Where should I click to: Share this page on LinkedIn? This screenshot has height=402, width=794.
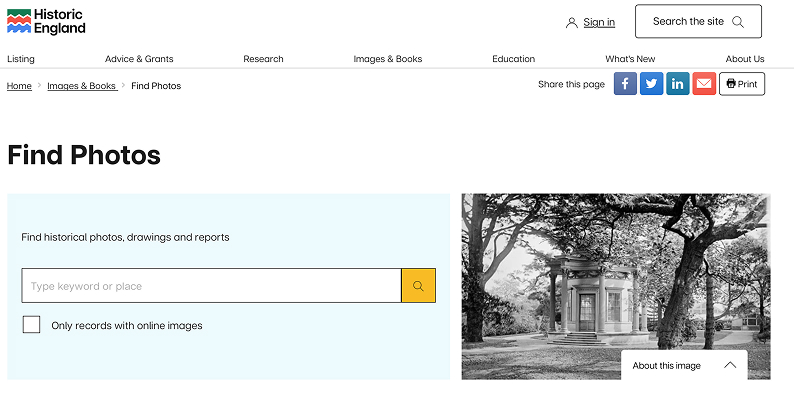678,84
